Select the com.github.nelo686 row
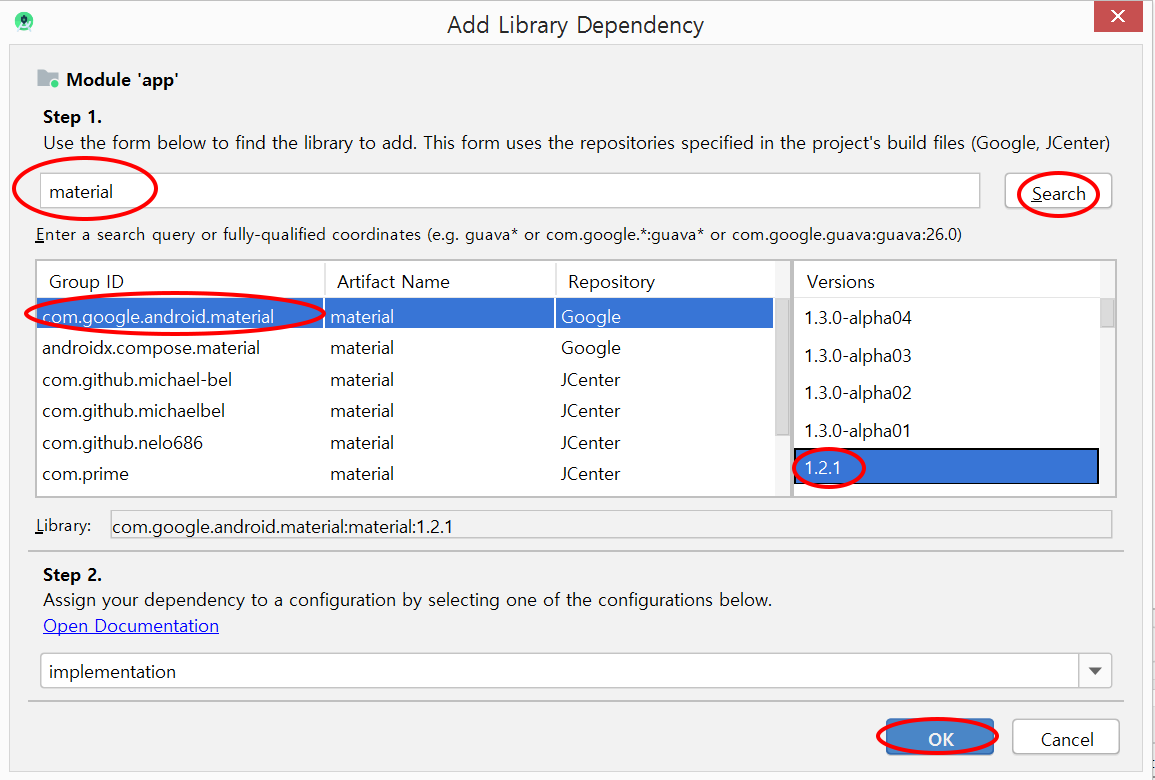This screenshot has height=780, width=1155. coord(405,443)
